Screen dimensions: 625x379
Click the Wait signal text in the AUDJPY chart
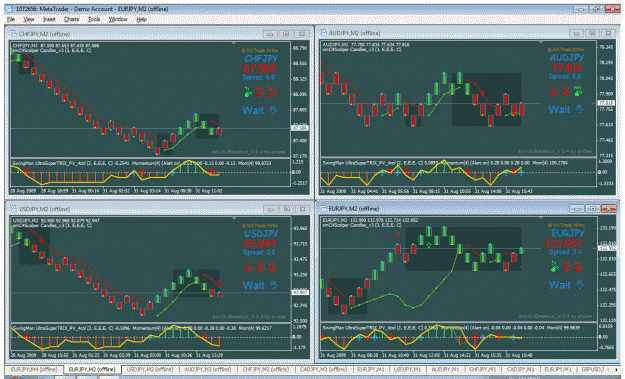pyautogui.click(x=559, y=109)
